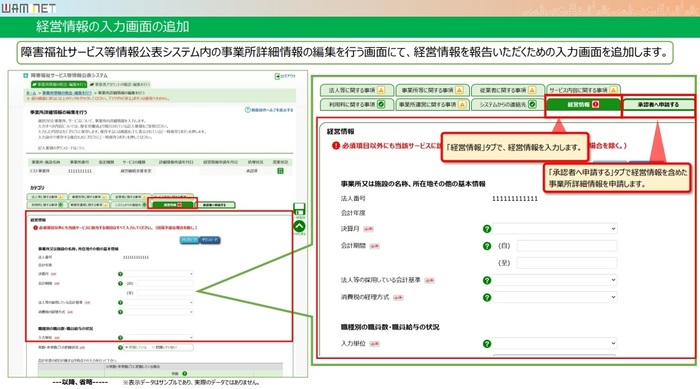Click 入力単位 help icon in small left screenshot
Image resolution: width=700 pixels, height=389 pixels.
point(120,338)
